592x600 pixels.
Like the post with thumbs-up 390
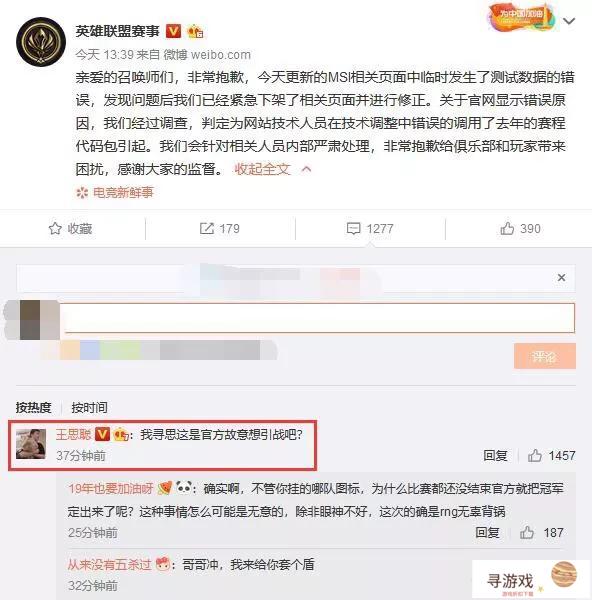(520, 228)
